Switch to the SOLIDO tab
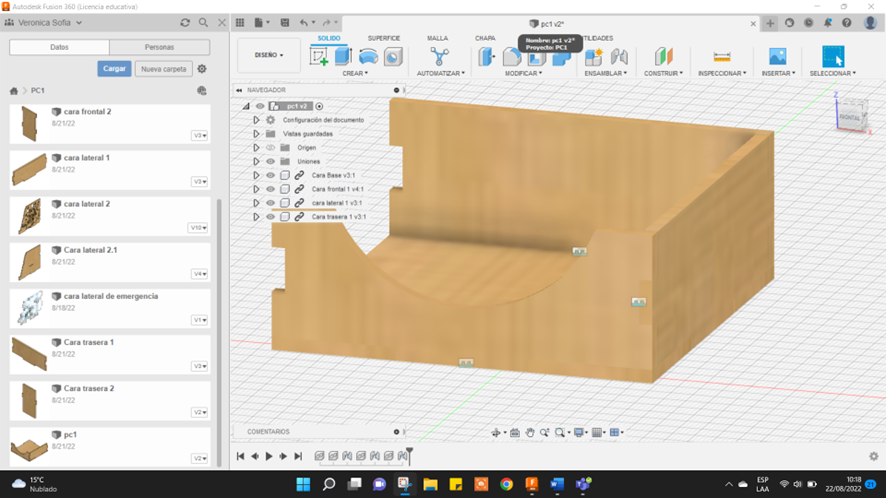 click(329, 38)
